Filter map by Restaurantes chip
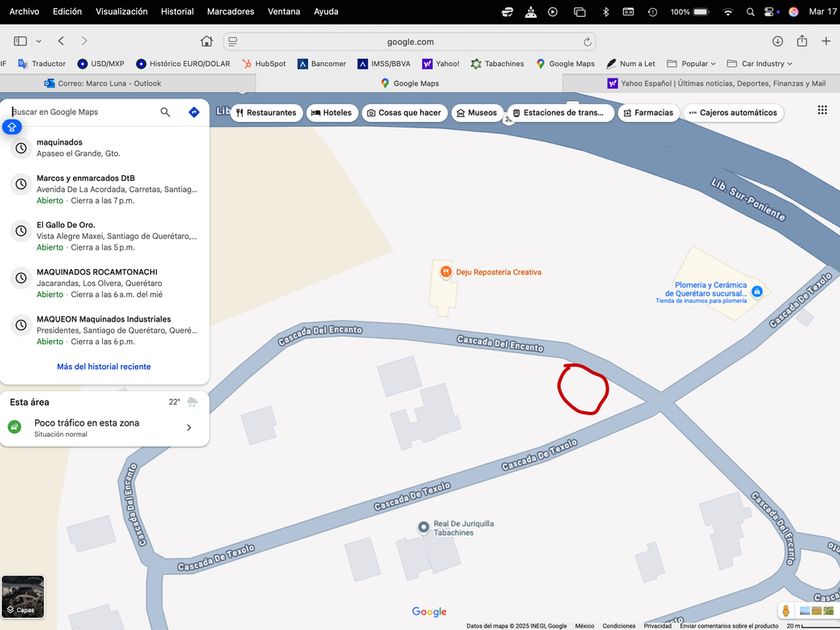840x630 pixels. 266,112
